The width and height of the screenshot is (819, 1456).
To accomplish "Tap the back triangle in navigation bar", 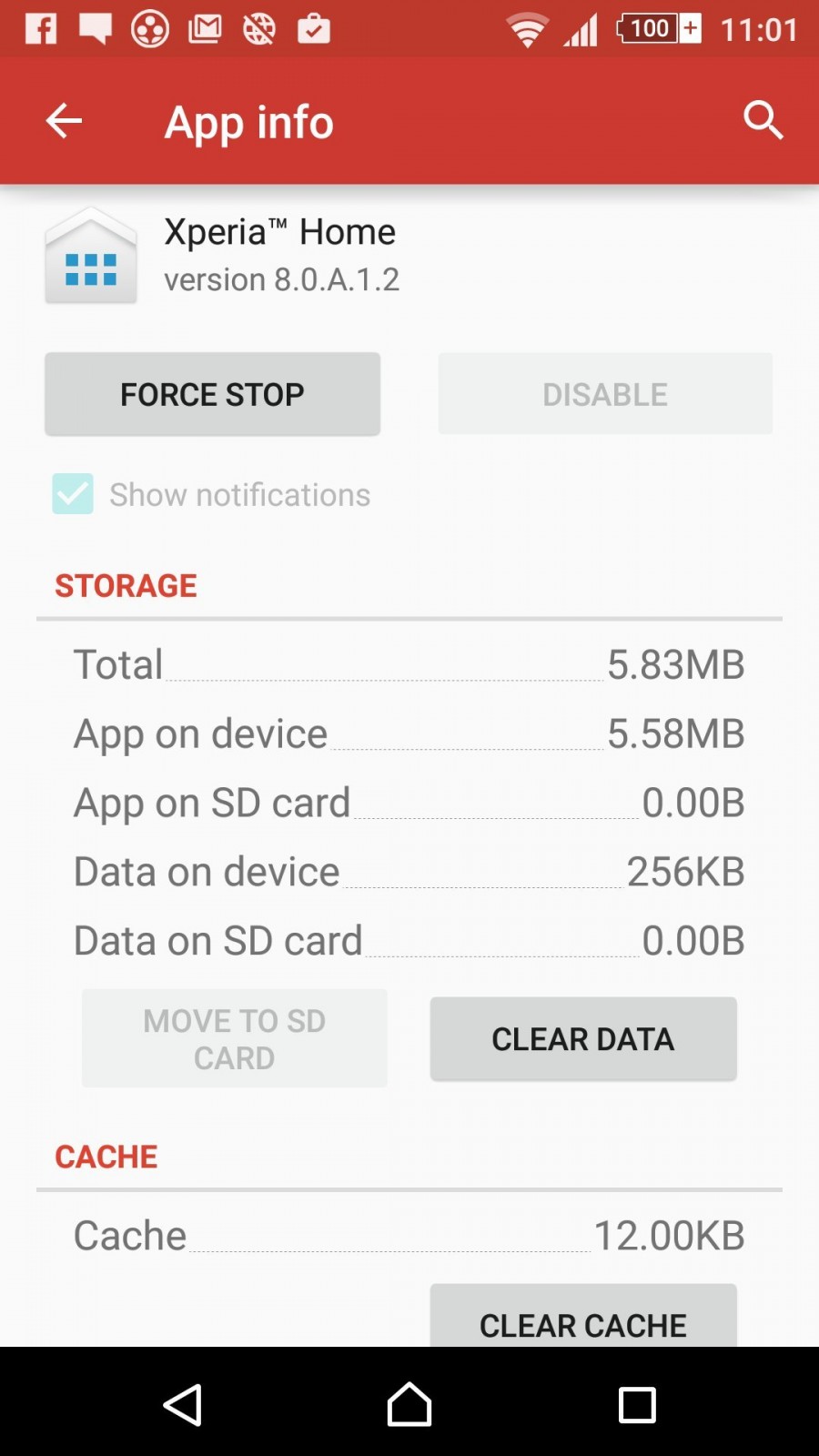I will tap(182, 1404).
